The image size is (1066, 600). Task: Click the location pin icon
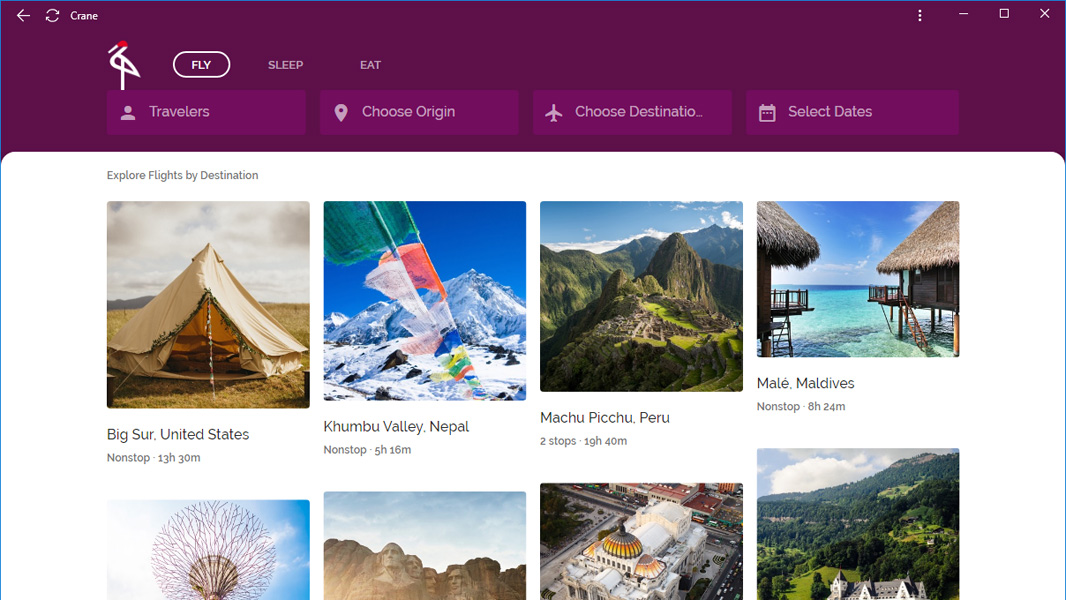click(341, 113)
